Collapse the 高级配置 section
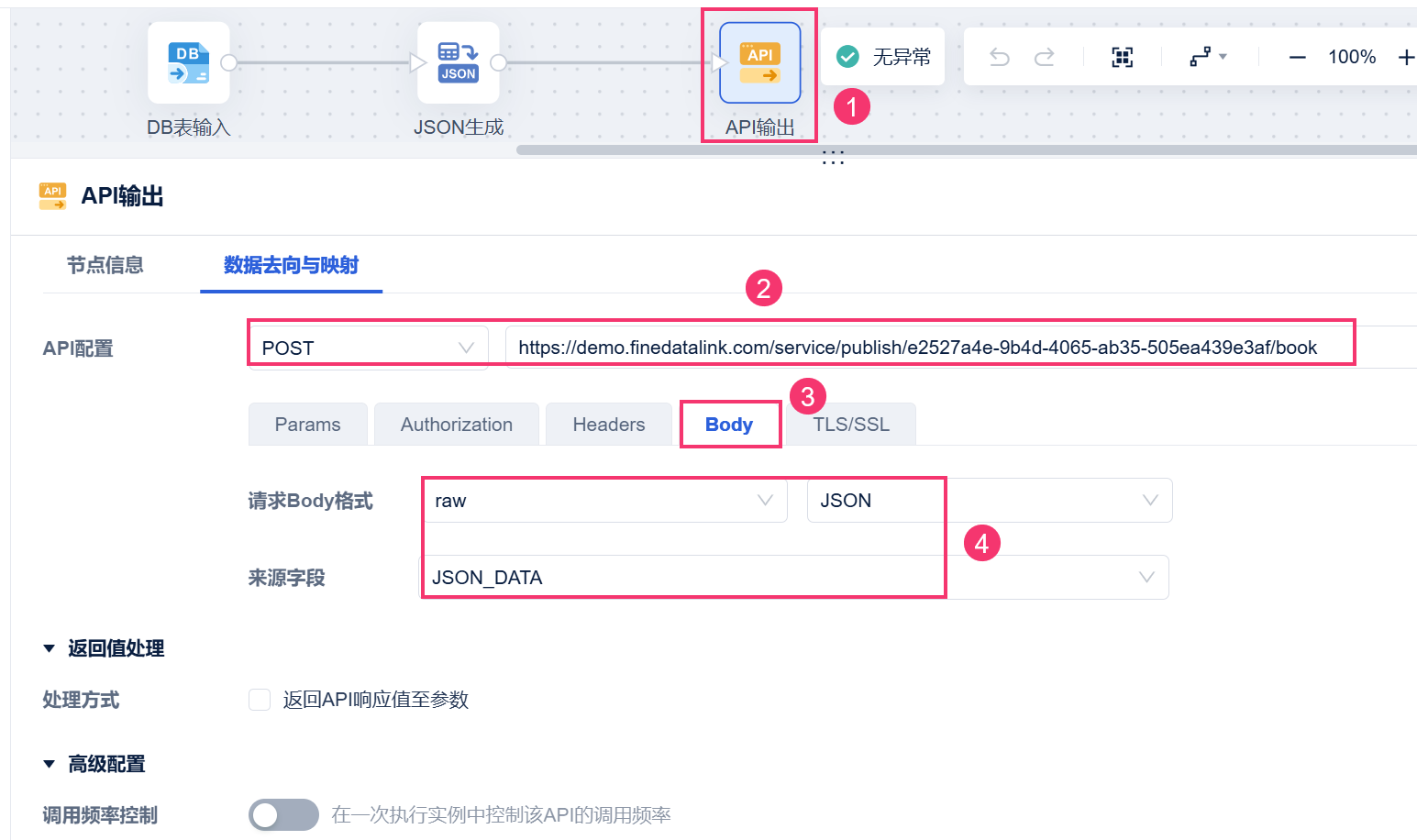The height and width of the screenshot is (840, 1417). (x=50, y=764)
